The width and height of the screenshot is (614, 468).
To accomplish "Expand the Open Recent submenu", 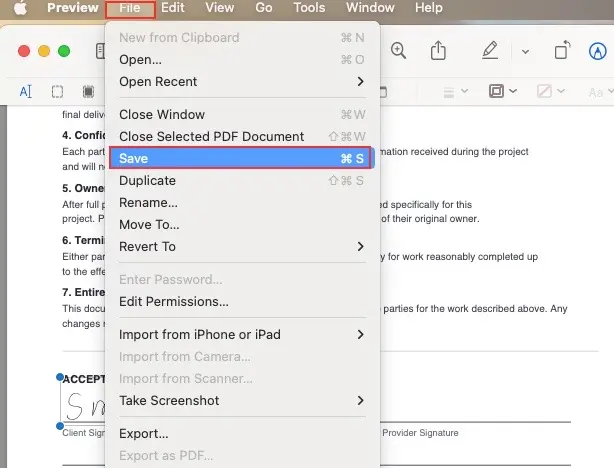I will pos(242,81).
